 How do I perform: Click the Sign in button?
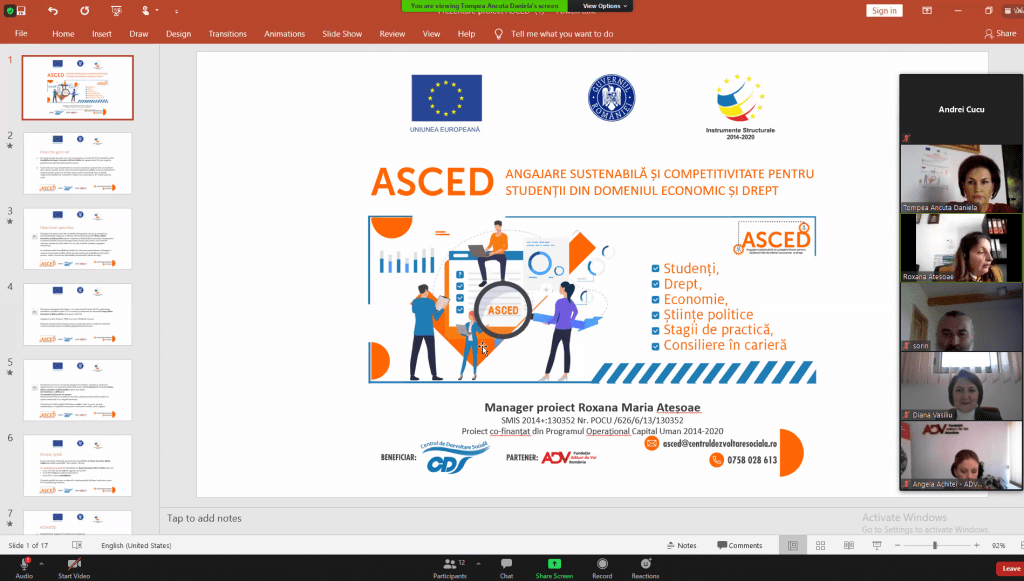coord(884,10)
